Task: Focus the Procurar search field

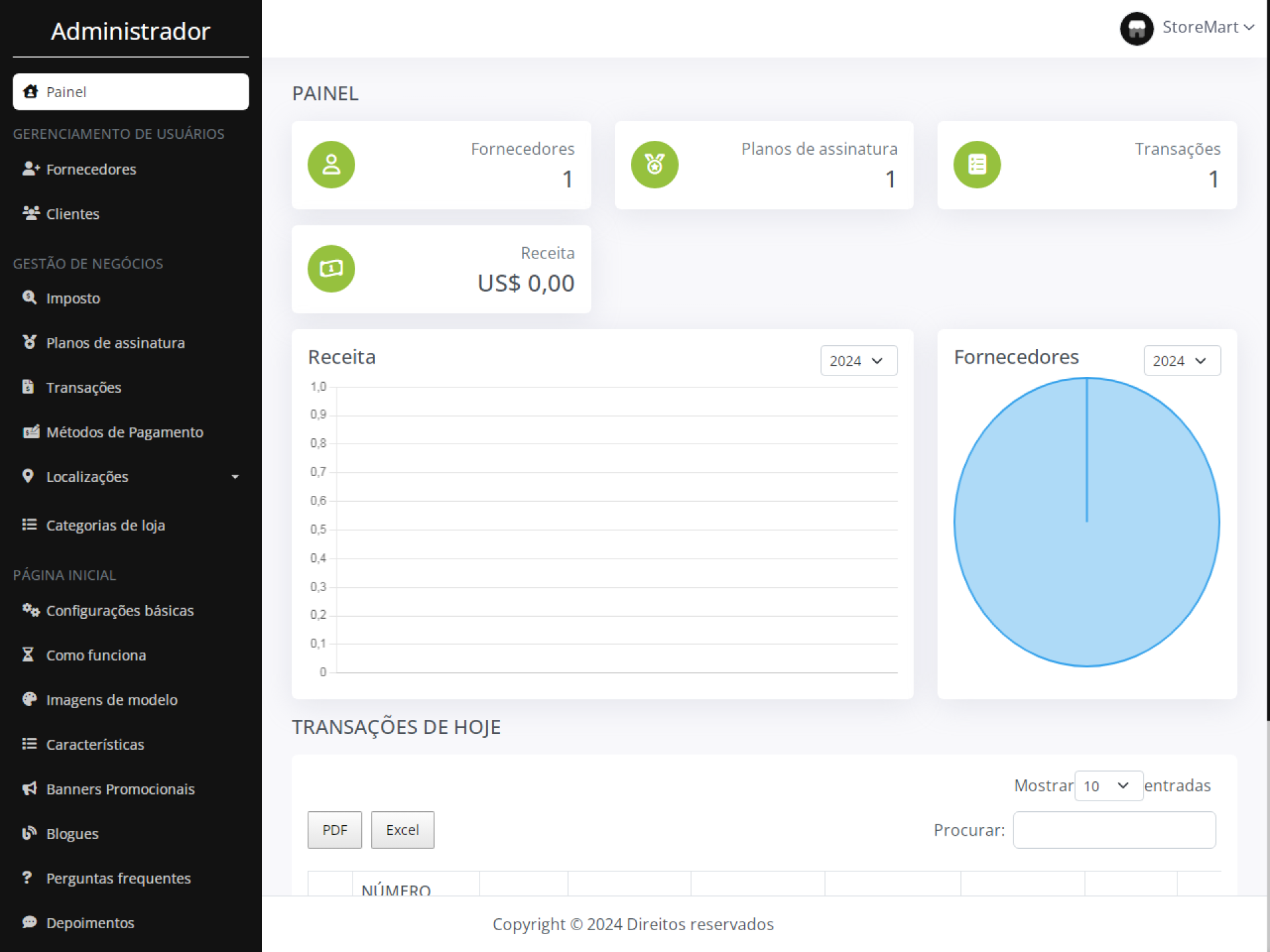Action: coord(1114,830)
